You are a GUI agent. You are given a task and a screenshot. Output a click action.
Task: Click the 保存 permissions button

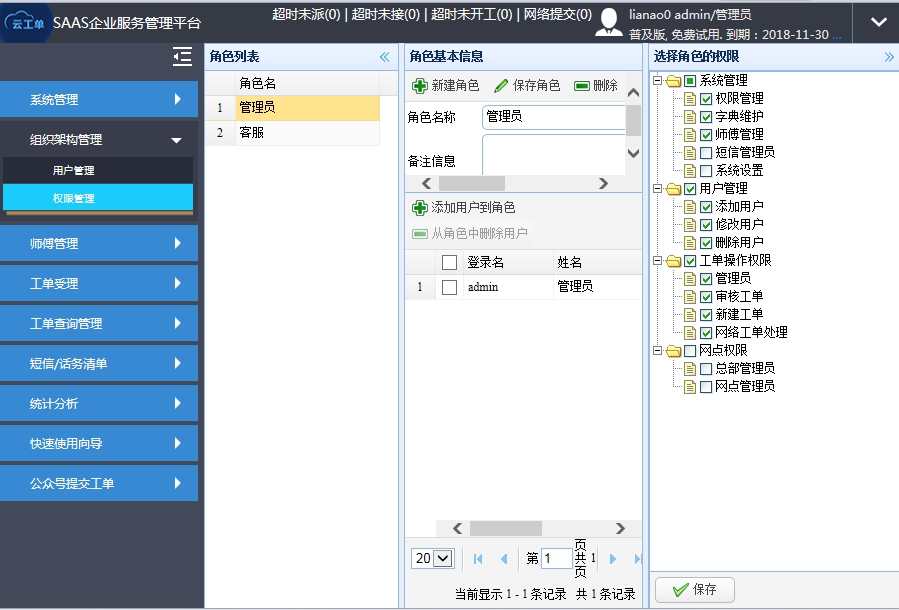694,590
